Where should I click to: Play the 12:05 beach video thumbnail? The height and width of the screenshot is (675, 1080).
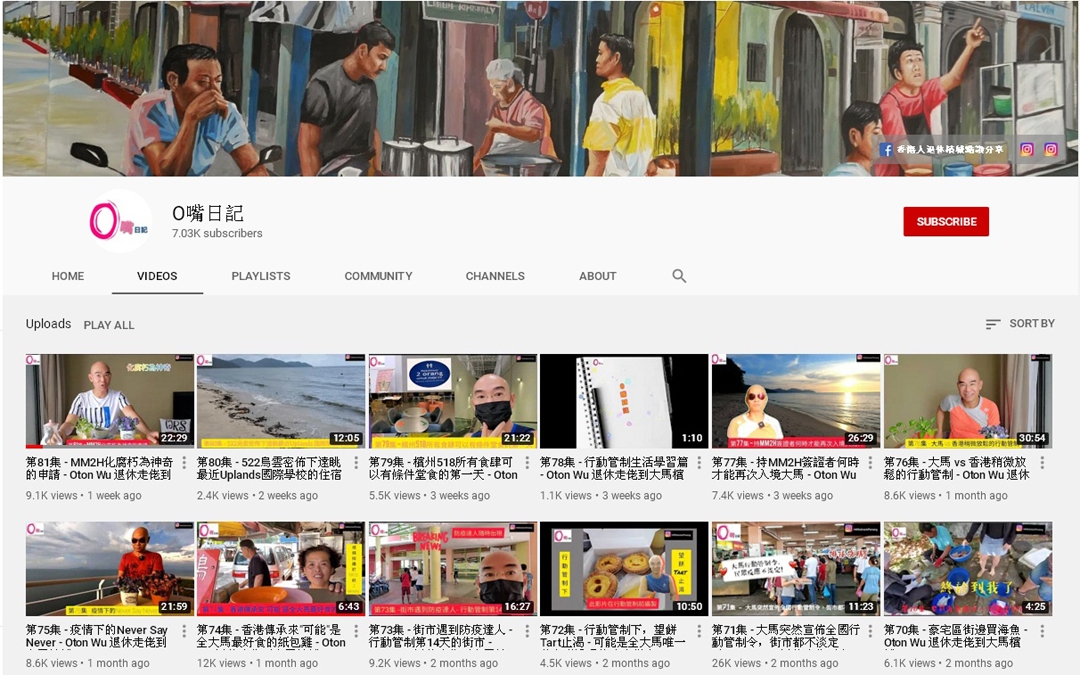[281, 401]
